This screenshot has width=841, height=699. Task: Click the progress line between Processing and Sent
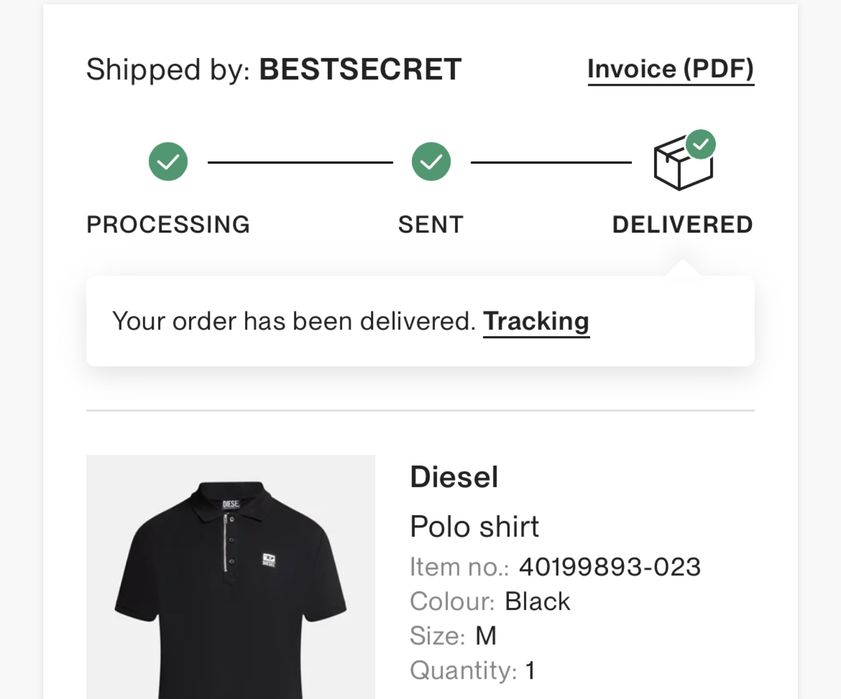coord(300,162)
